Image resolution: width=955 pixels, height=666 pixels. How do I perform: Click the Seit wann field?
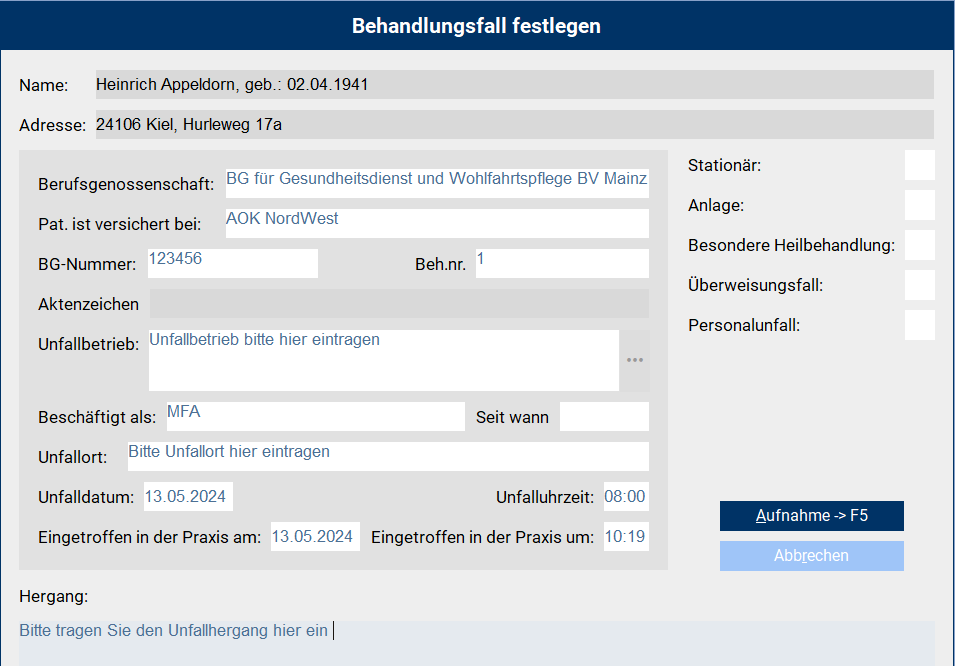(x=604, y=416)
